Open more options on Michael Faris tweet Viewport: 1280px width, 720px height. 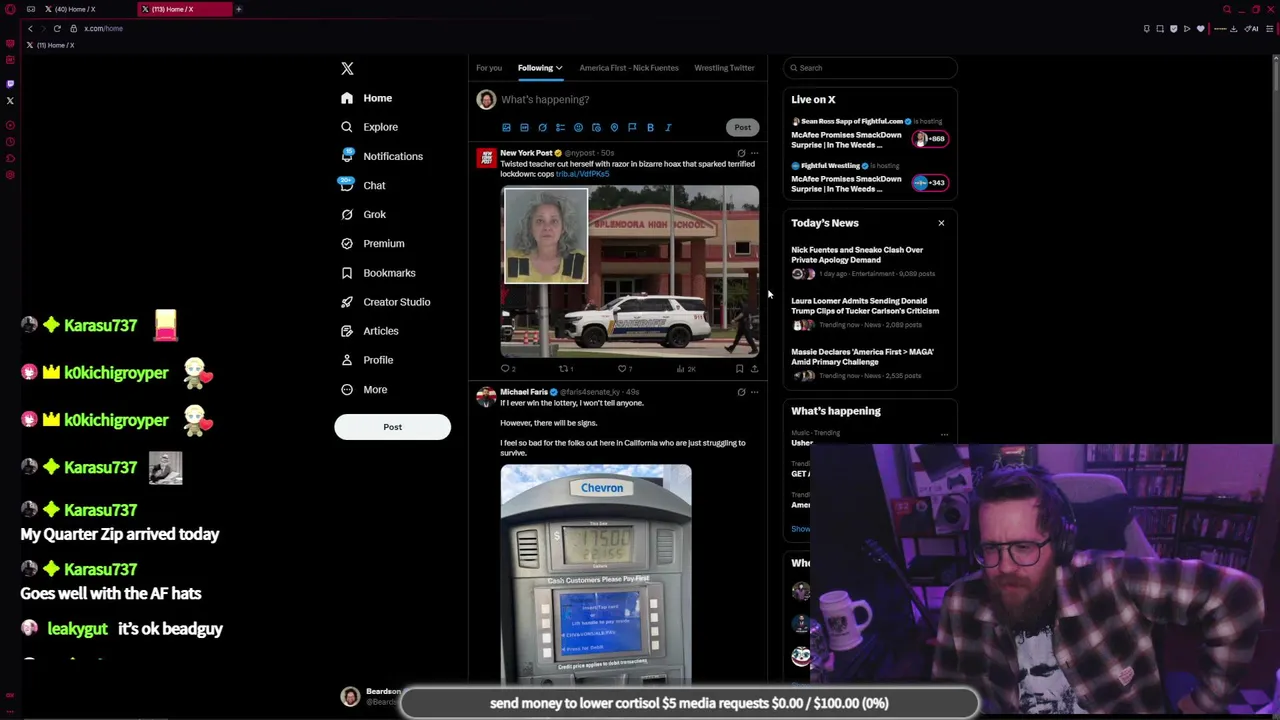pyautogui.click(x=755, y=392)
